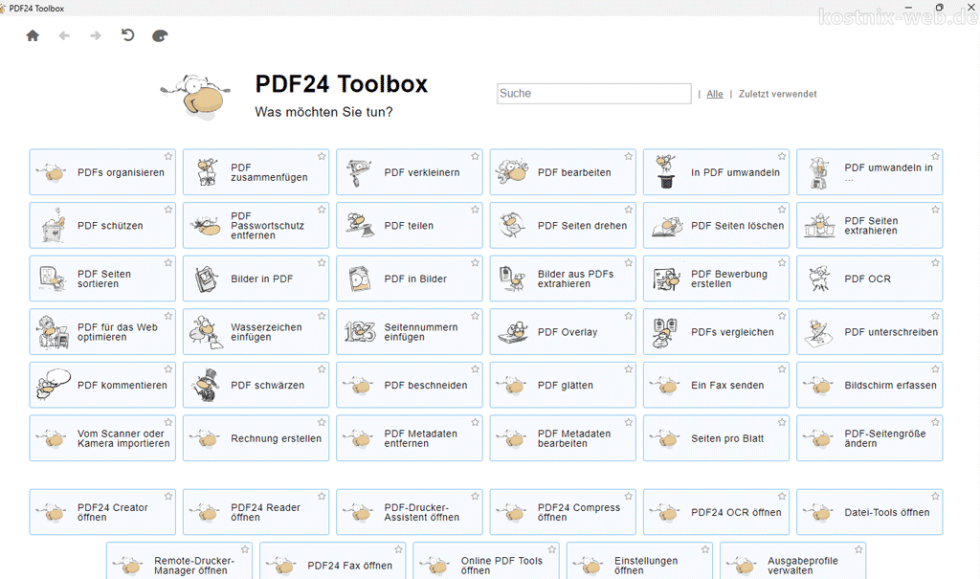Launch "Wasserzeichen einfügen" watermark tool
This screenshot has width=980, height=579.
tap(255, 331)
